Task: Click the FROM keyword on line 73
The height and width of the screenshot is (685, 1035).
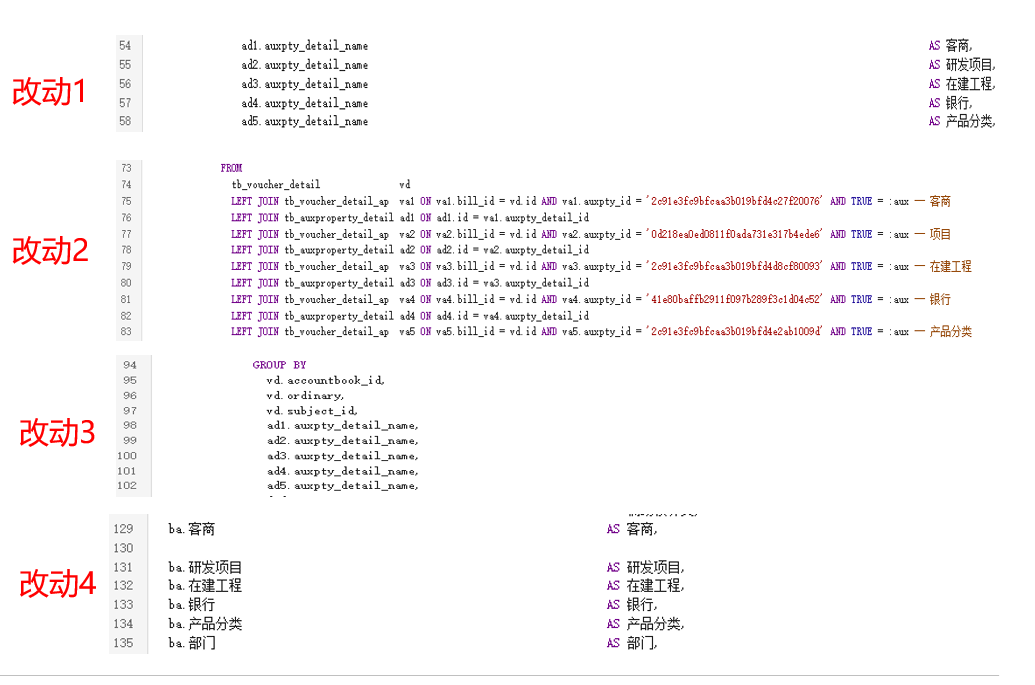Action: pyautogui.click(x=232, y=168)
